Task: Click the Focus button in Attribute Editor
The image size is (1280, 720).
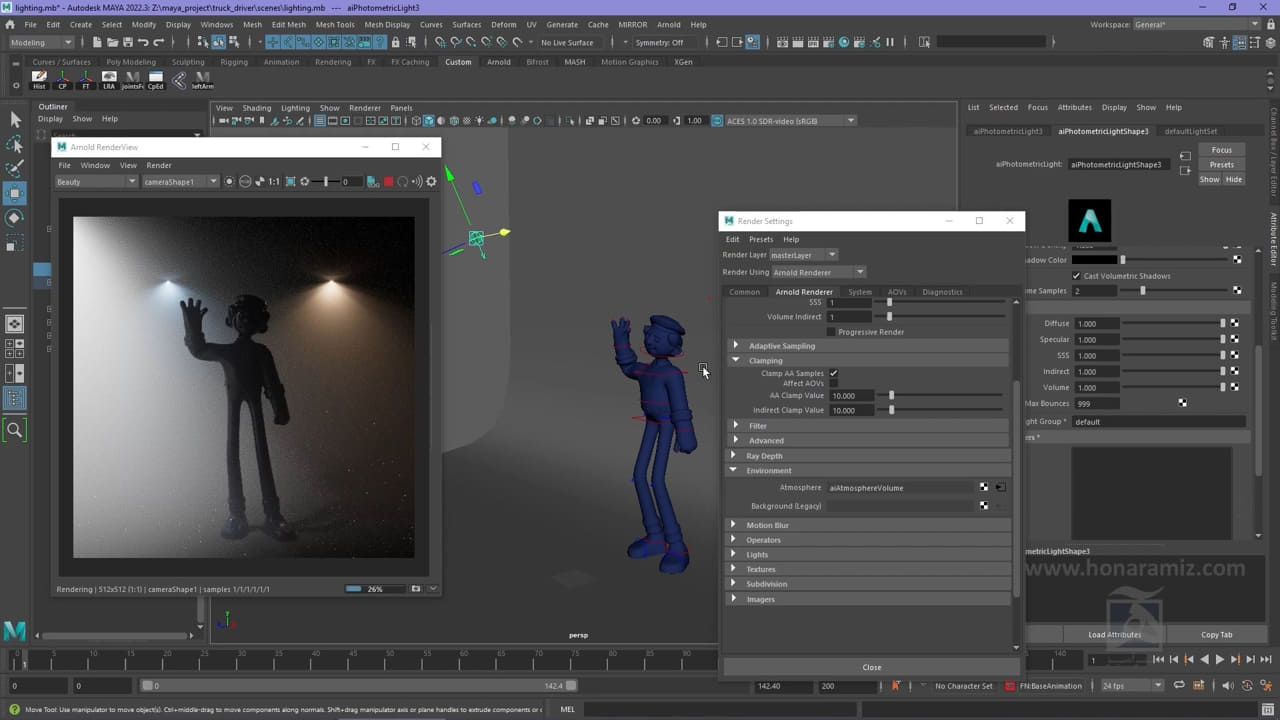Action: click(1222, 150)
